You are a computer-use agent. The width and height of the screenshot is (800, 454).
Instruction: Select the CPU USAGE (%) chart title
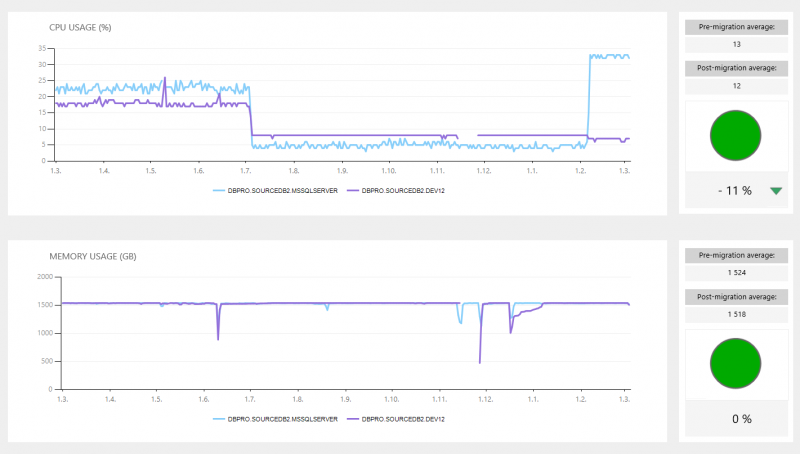pyautogui.click(x=78, y=27)
